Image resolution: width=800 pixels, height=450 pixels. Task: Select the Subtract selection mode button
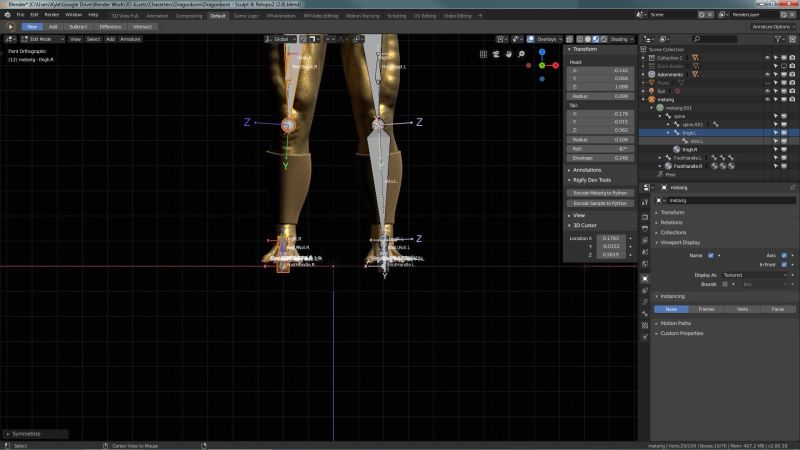click(x=78, y=27)
